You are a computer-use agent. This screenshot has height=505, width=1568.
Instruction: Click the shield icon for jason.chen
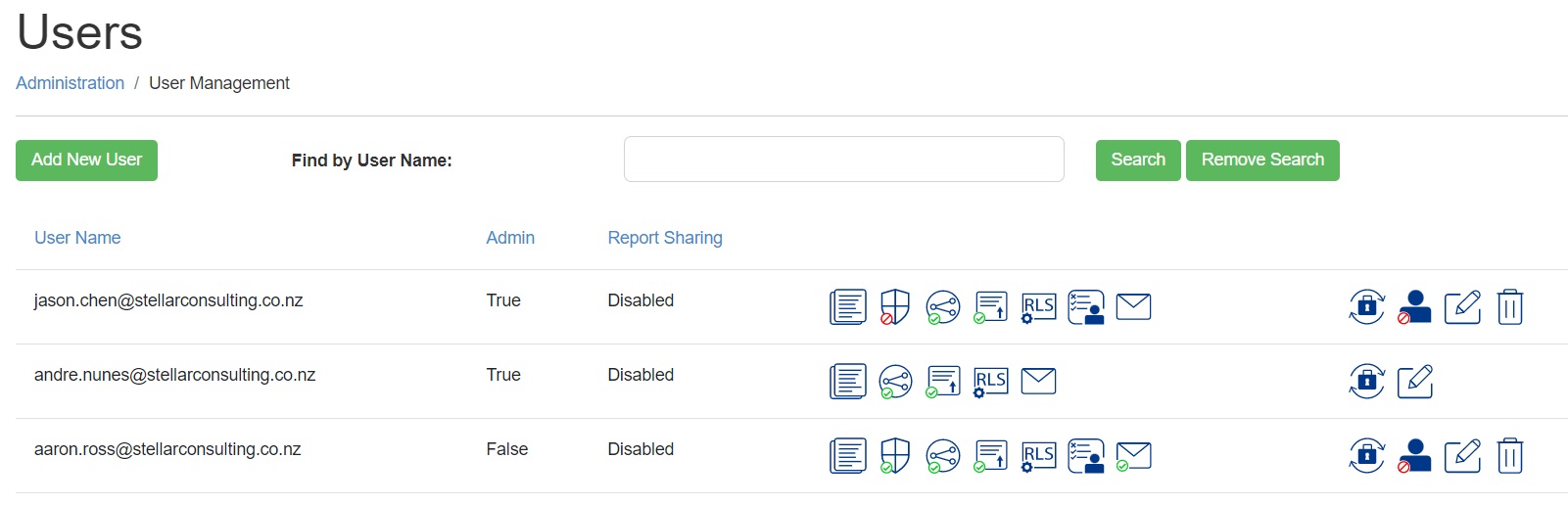(x=895, y=307)
